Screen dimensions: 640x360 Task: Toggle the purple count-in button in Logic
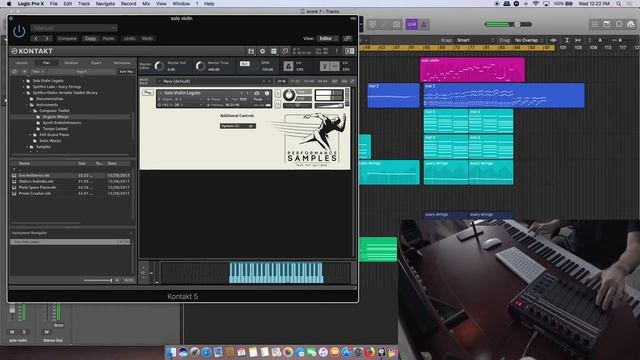click(411, 24)
